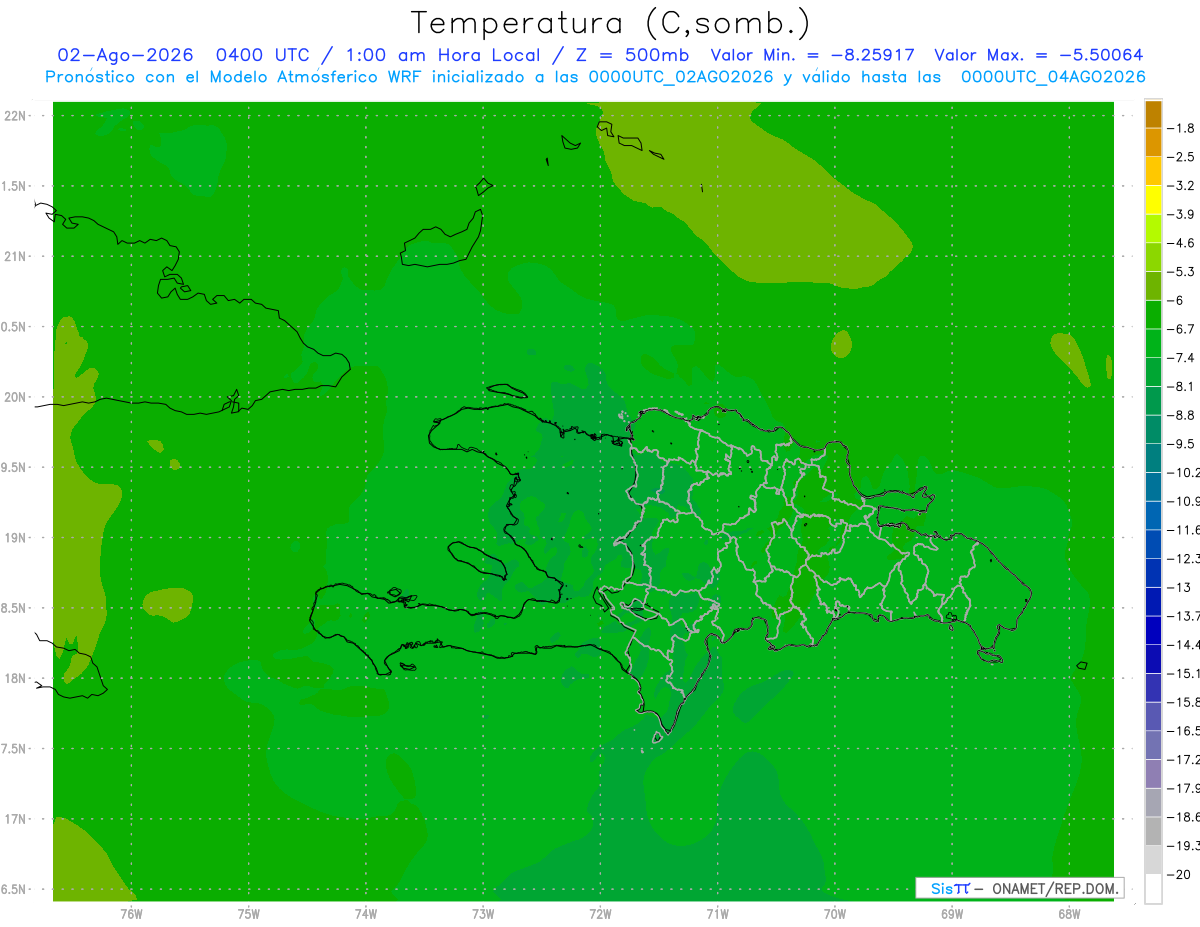Click the "72W" longitude label
This screenshot has width=1200, height=927.
tap(600, 913)
